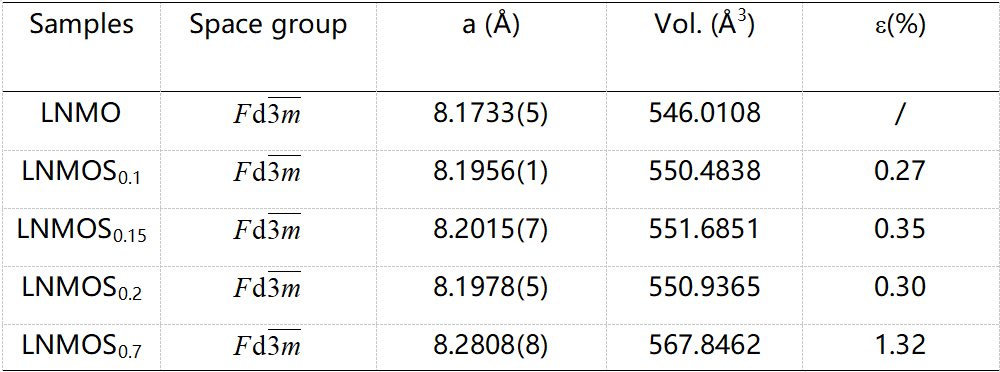Click the volume value 551.6851
This screenshot has height=372, width=1000.
[705, 230]
